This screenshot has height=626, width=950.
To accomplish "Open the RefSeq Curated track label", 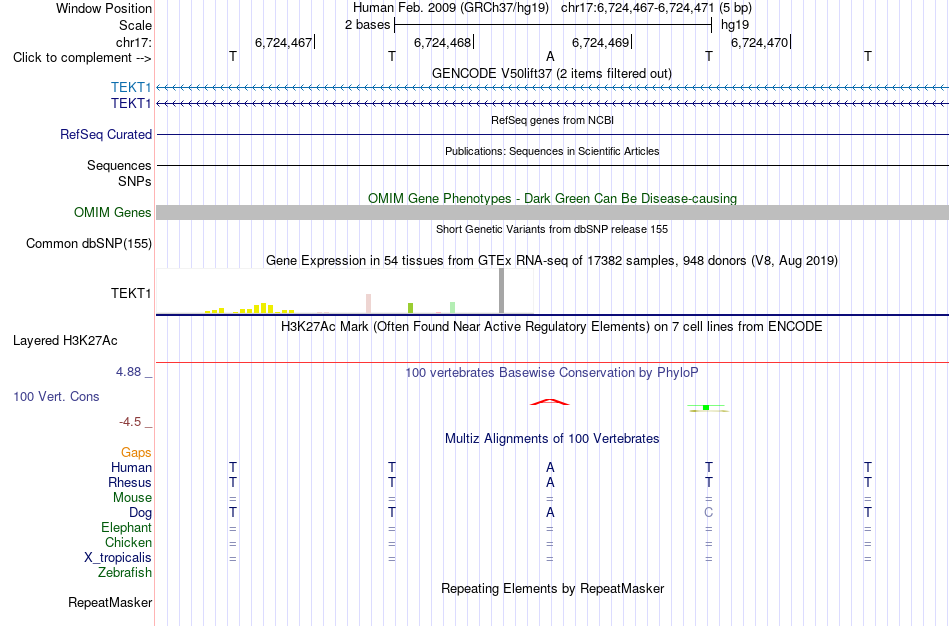I will pos(106,135).
